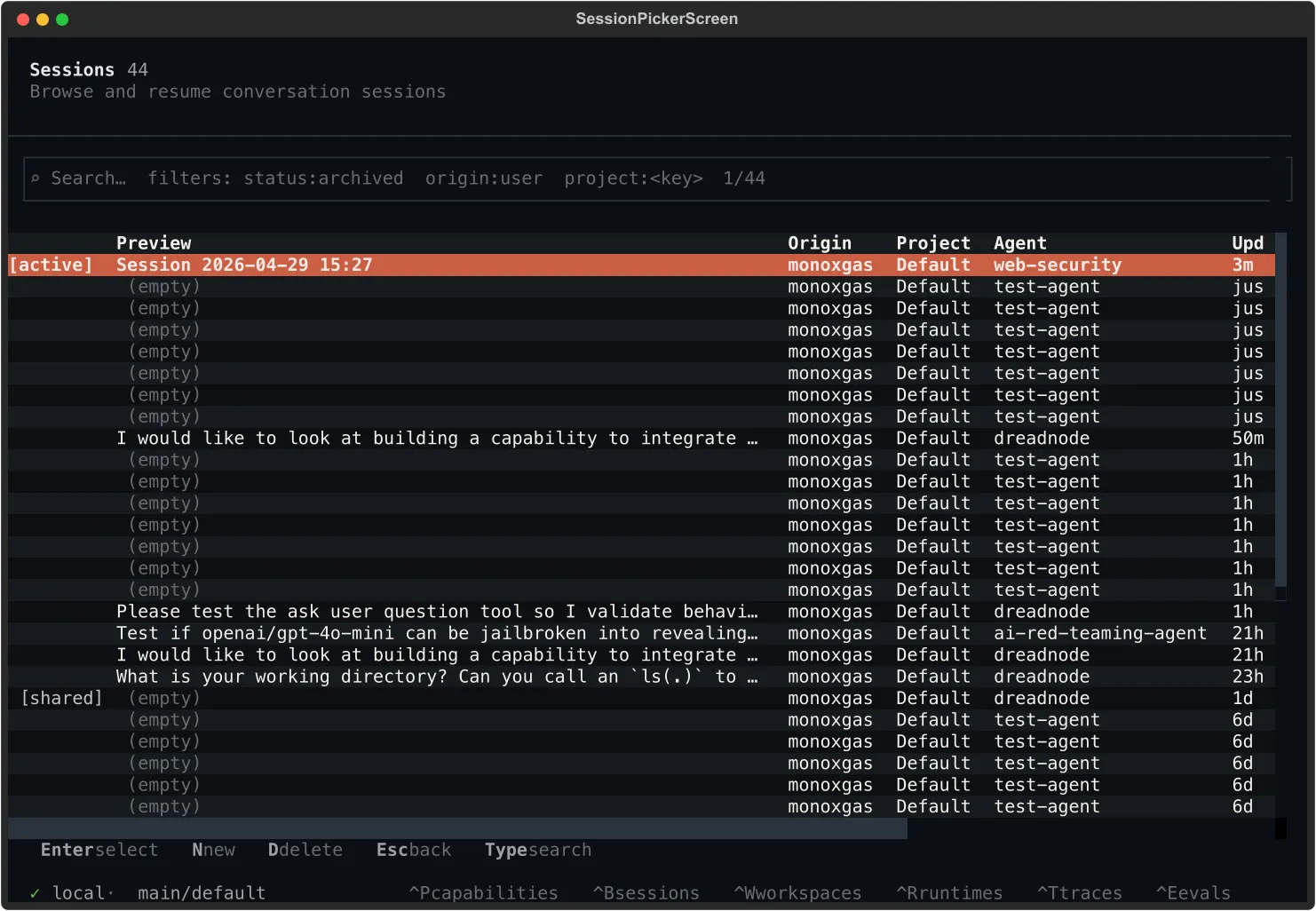The width and height of the screenshot is (1316, 911).
Task: Click the ai-red-teaming-agent agent cell
Action: (x=1100, y=633)
